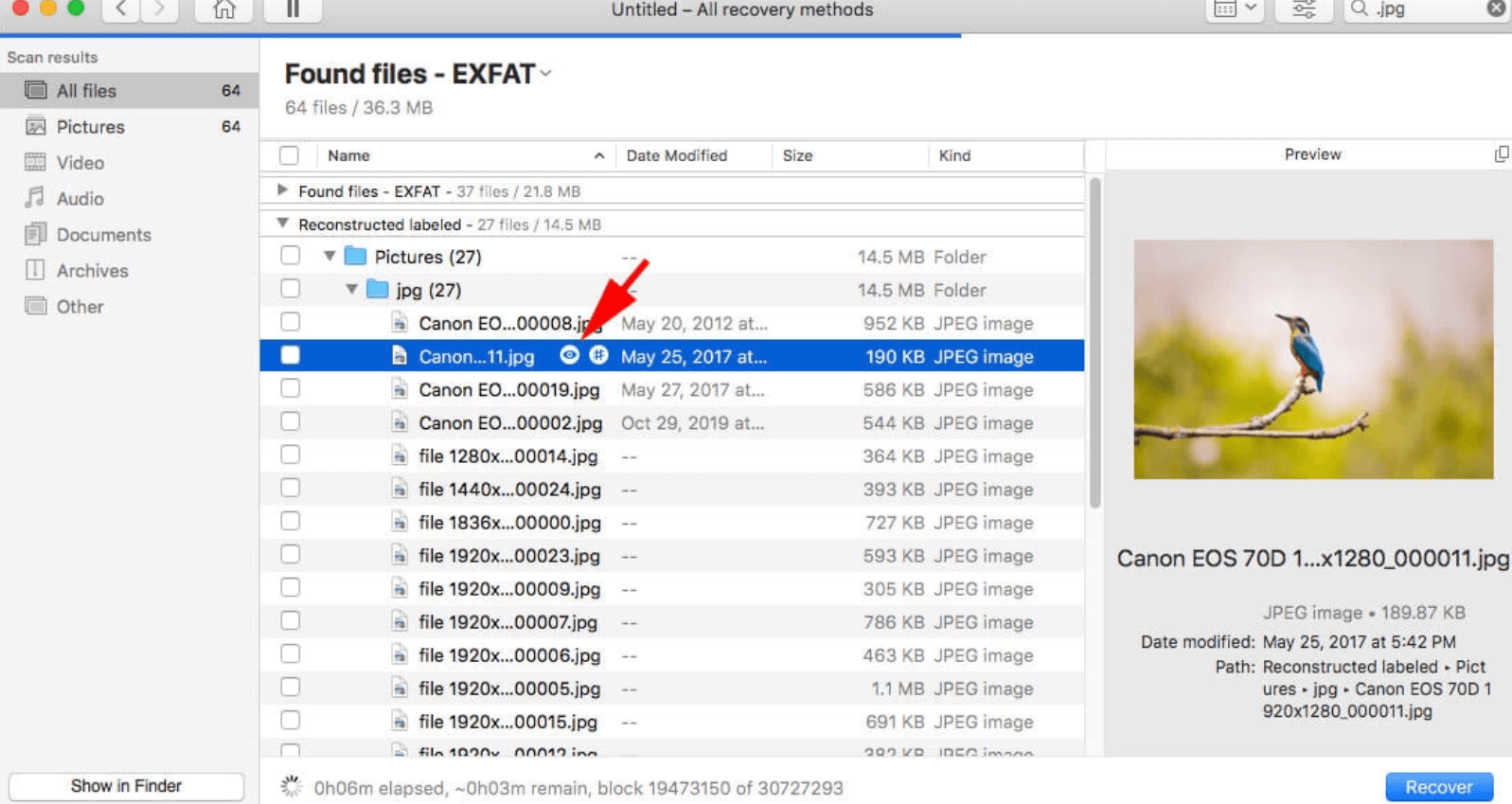Click the file list vertical scrollbar
This screenshot has width=1512, height=804.
(1095, 343)
